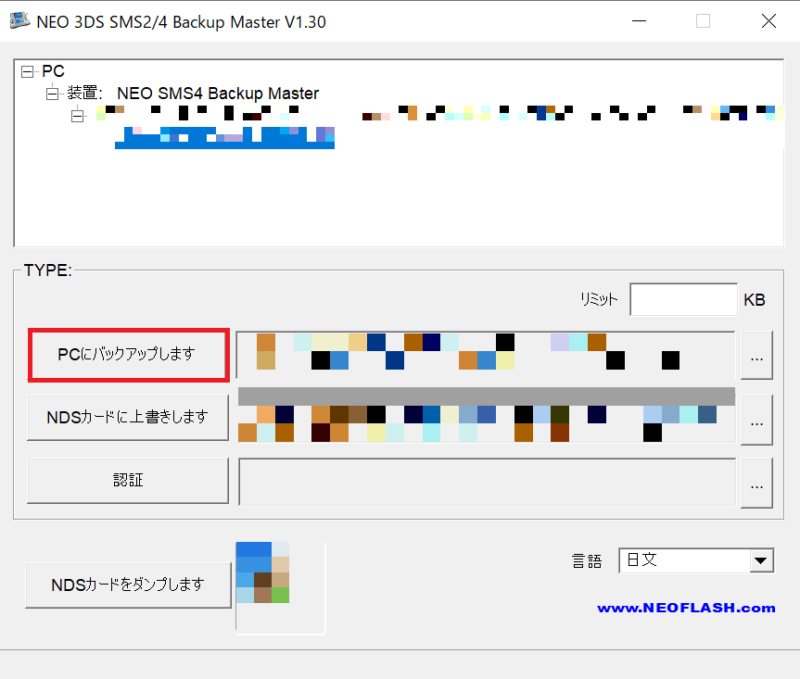Click inside the リミット KB input field

click(x=683, y=299)
